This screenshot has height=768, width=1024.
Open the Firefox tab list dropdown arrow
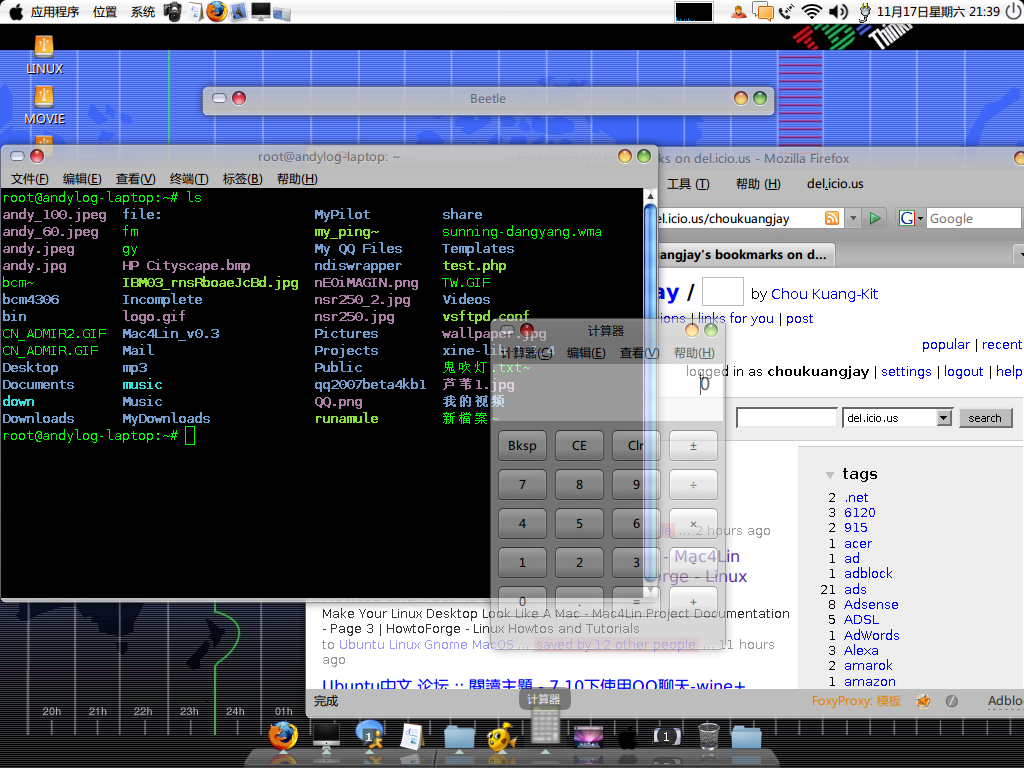coord(1019,254)
